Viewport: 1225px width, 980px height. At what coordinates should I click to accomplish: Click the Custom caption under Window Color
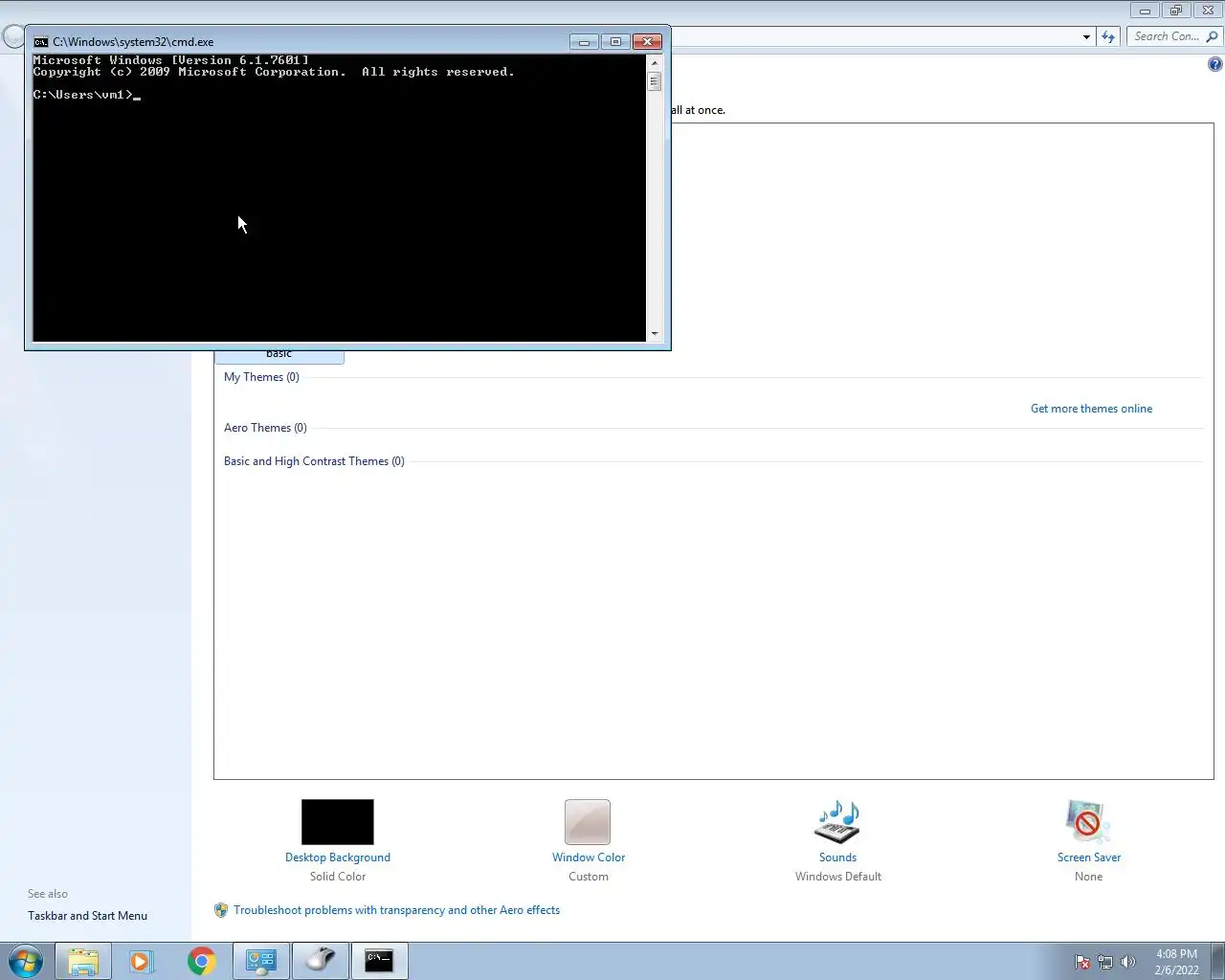click(589, 877)
